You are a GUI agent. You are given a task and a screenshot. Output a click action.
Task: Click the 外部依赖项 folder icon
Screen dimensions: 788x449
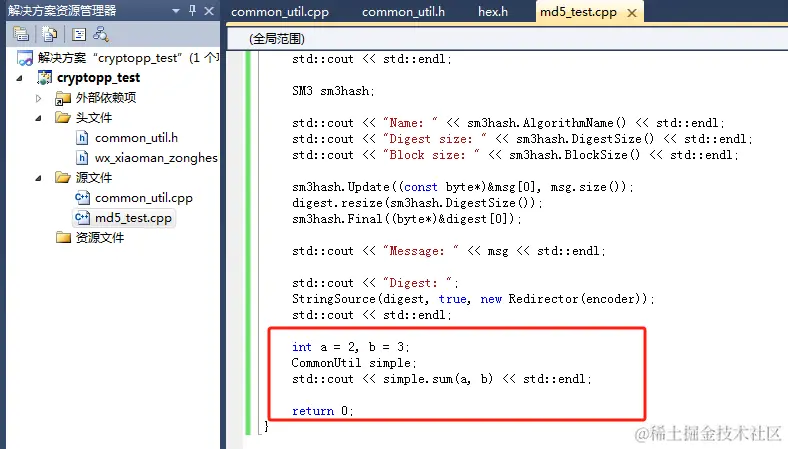coord(62,98)
